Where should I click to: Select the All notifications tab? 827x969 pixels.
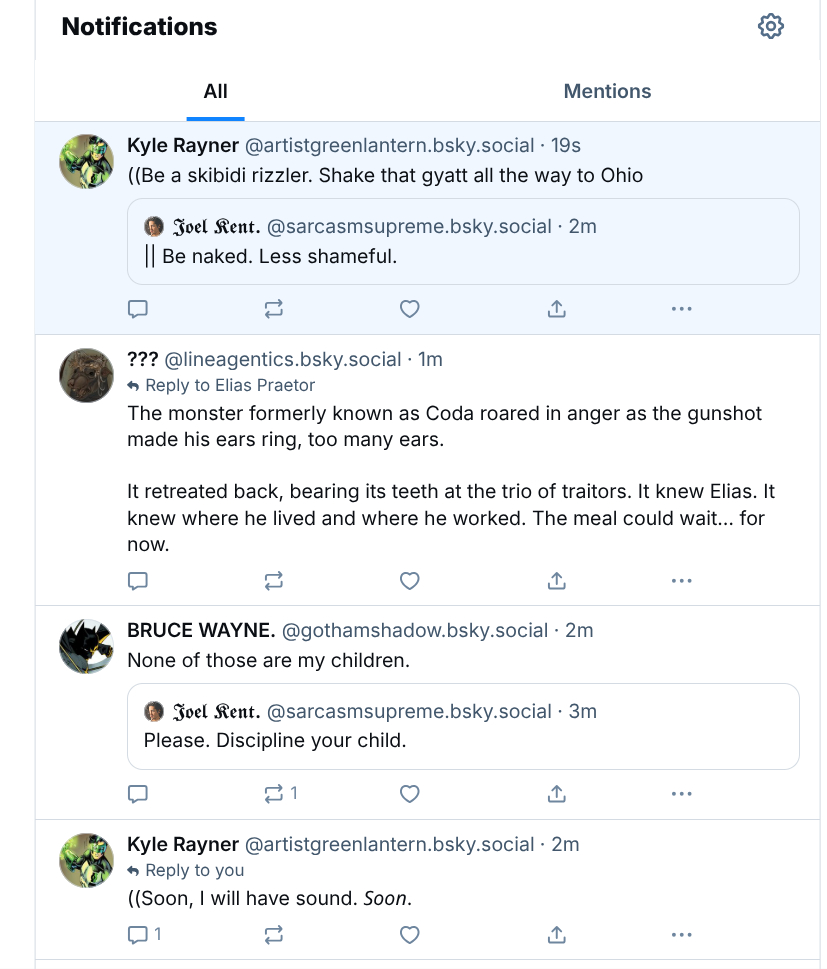click(x=215, y=91)
